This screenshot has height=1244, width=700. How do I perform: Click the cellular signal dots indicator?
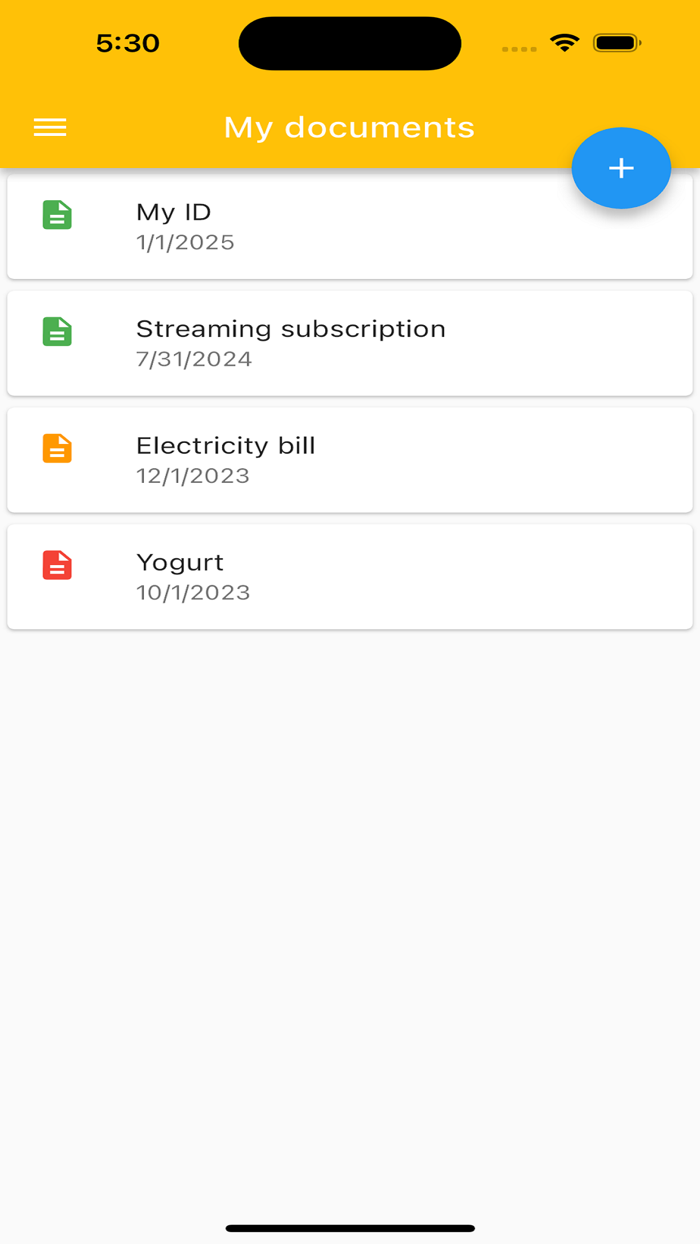(x=518, y=48)
